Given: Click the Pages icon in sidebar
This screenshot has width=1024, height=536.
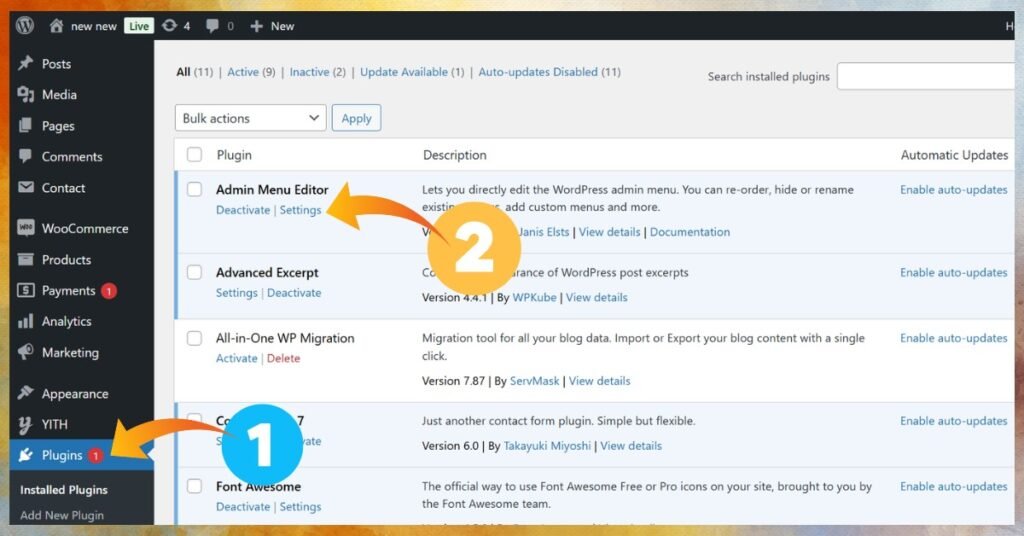Looking at the screenshot, I should coord(25,125).
